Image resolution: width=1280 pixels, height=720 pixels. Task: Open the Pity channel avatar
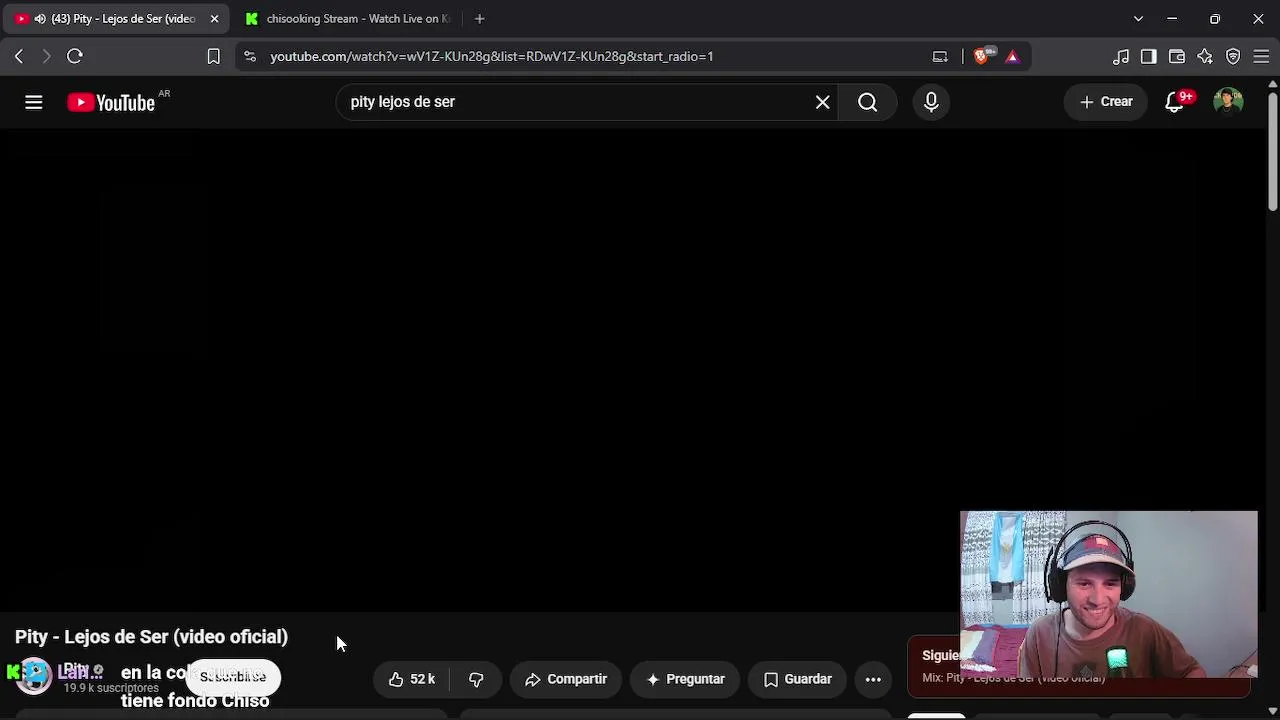click(34, 676)
